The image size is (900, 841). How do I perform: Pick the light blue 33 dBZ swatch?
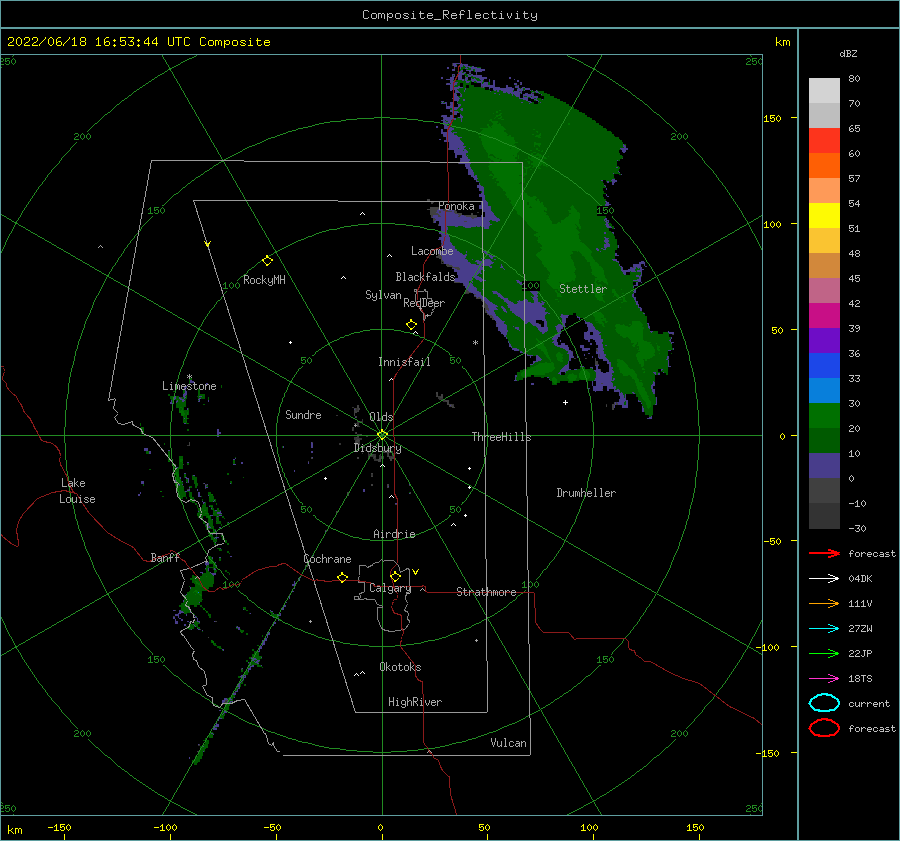(824, 390)
